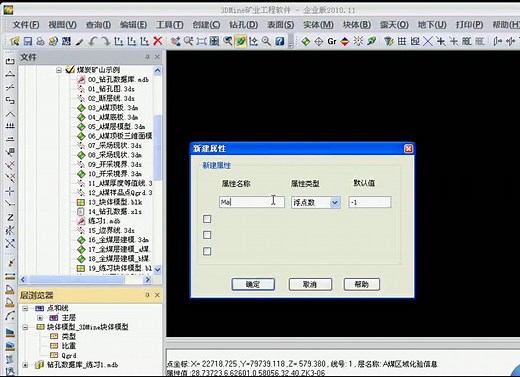This screenshot has width=520, height=377.
Task: Select the Qgrd attribute in 层浏览器
Action: 69,355
